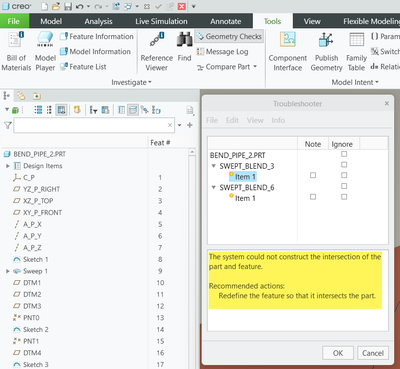Tick the Note checkbox for SWEPT_BLEND_3 Item 1

tap(313, 175)
